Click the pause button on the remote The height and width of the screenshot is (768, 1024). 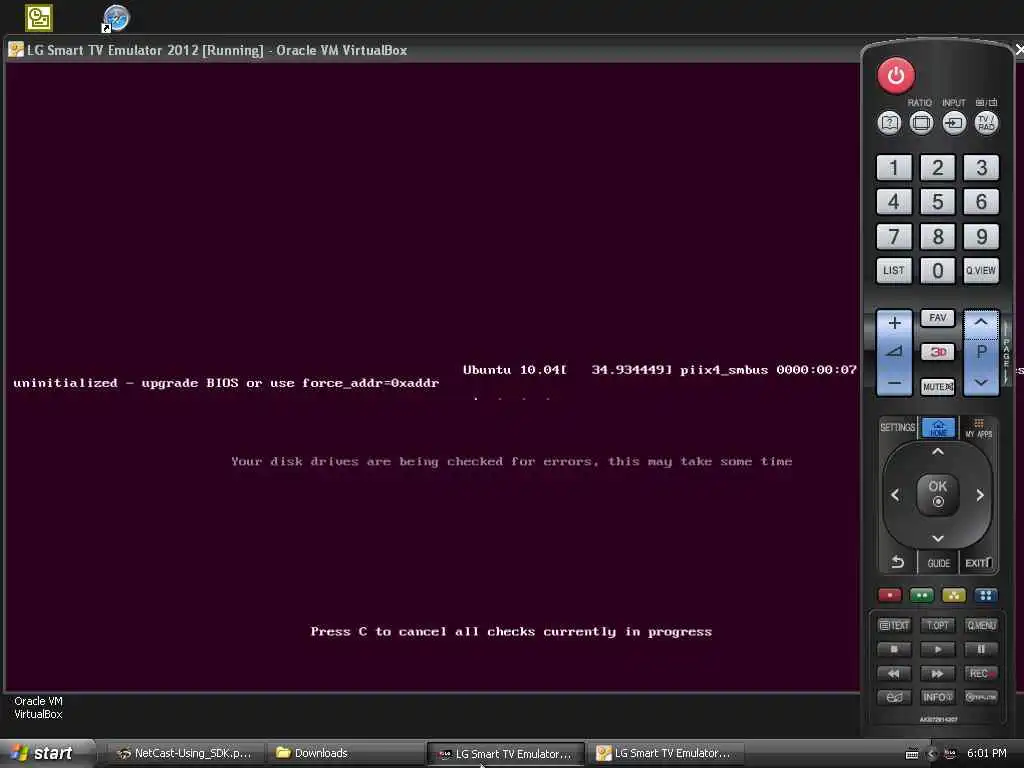pyautogui.click(x=981, y=649)
